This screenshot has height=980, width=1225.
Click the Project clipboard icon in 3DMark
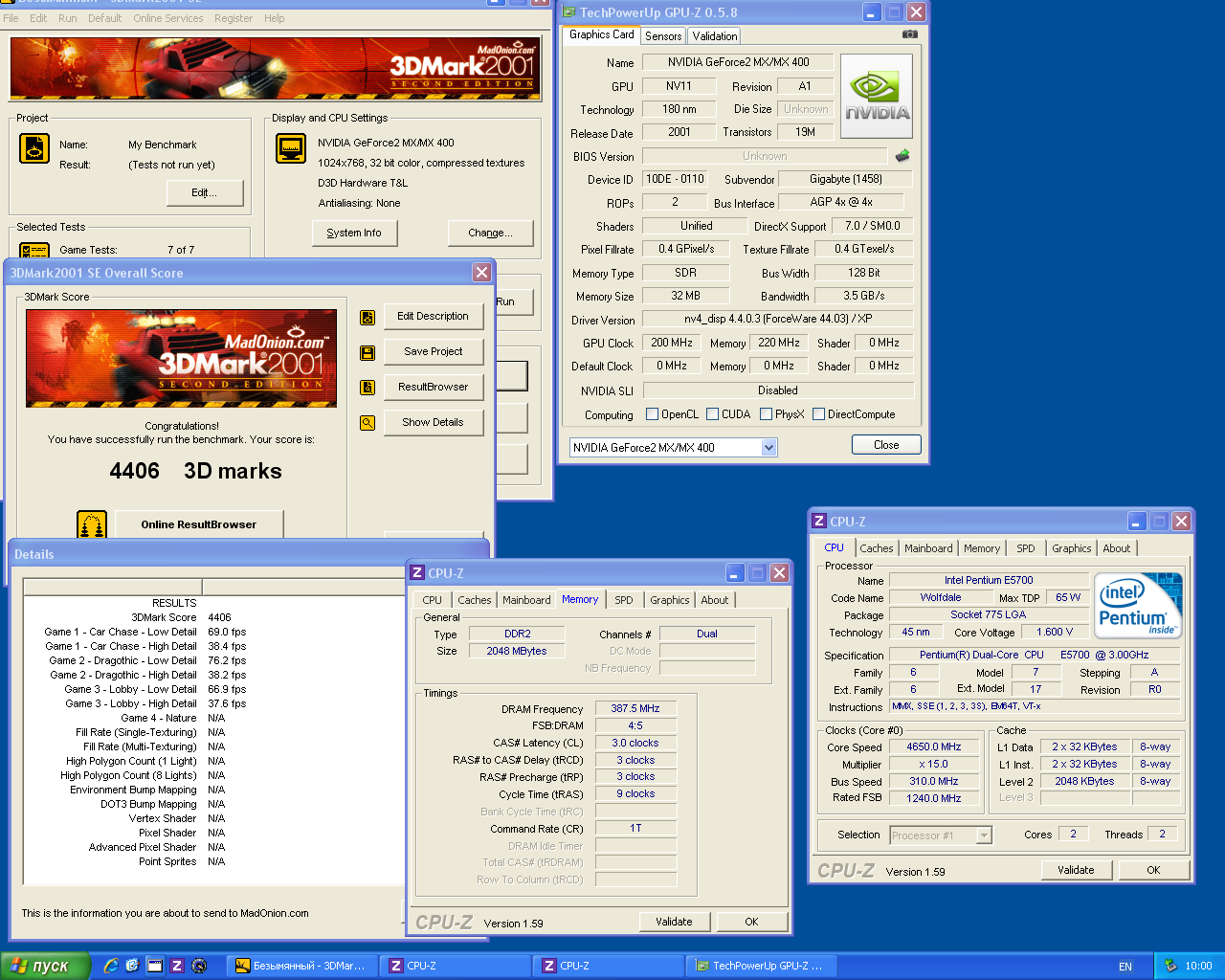click(x=34, y=149)
